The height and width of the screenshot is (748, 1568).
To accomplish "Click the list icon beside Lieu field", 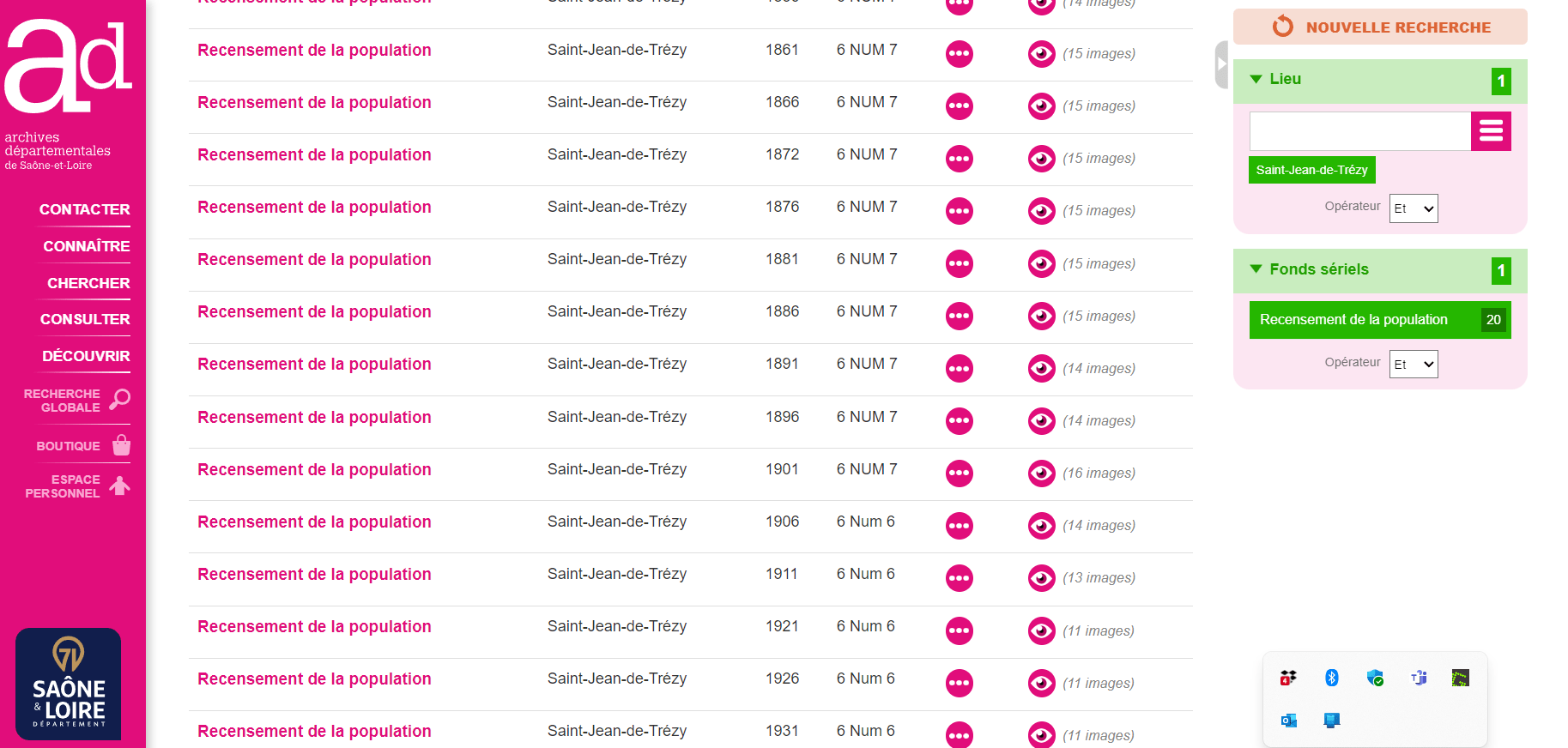I will (x=1491, y=131).
